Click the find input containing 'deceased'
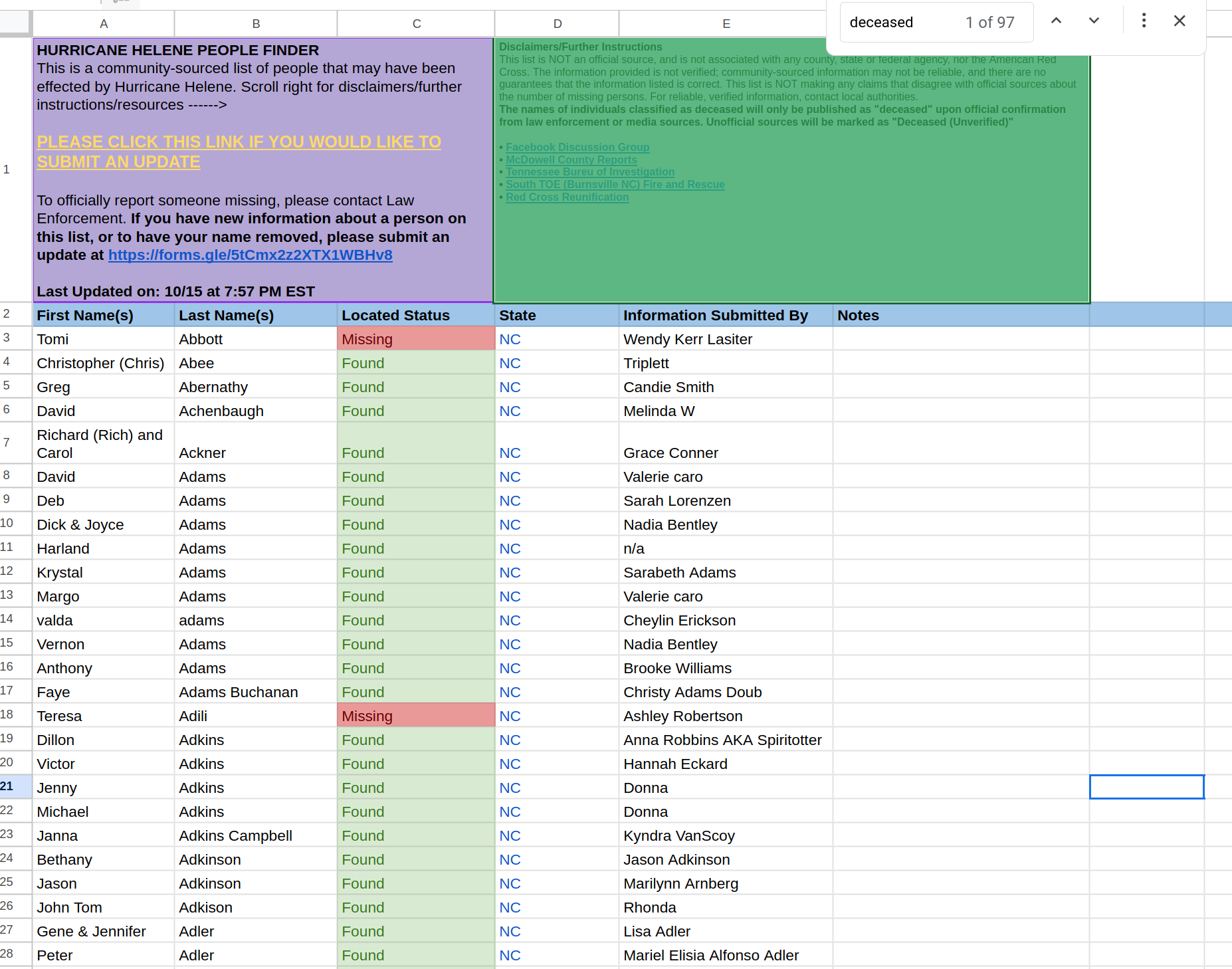 [x=937, y=23]
